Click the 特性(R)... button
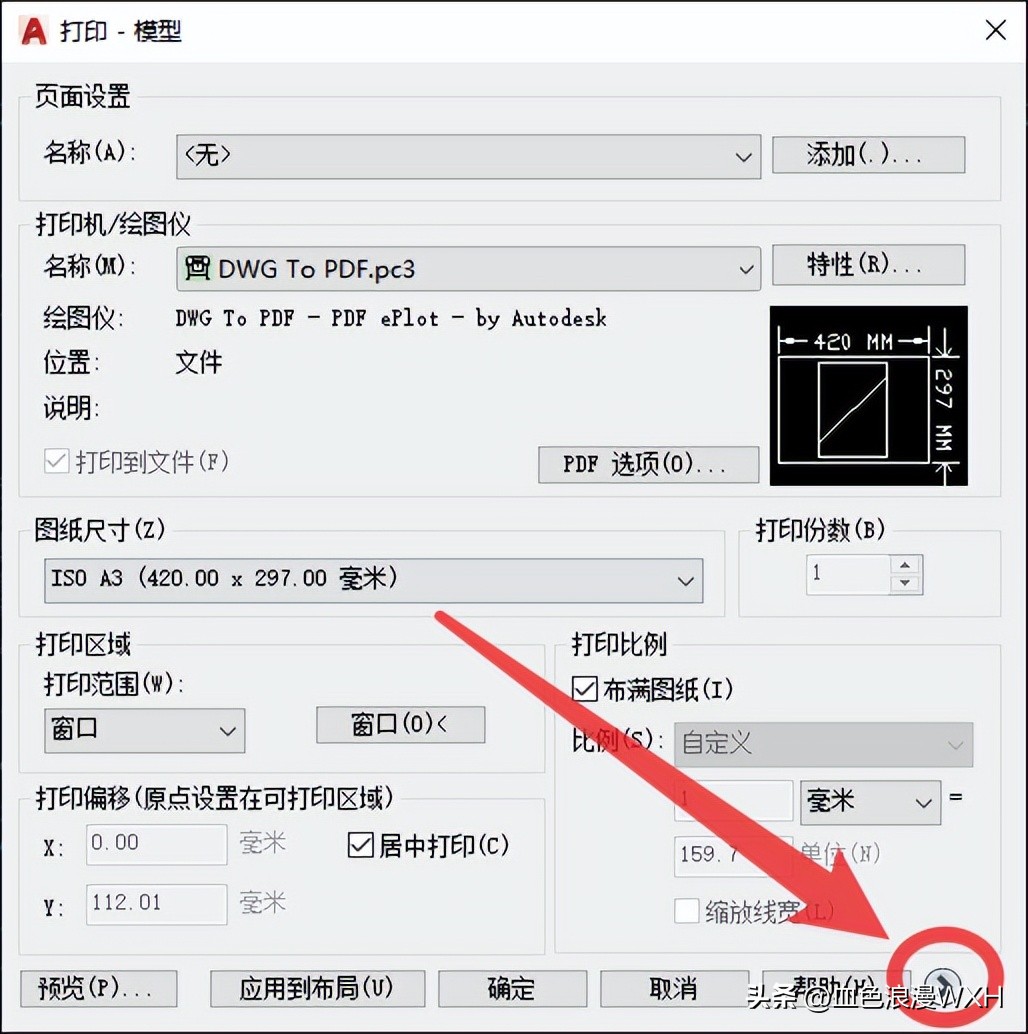This screenshot has width=1028, height=1034. tap(868, 264)
